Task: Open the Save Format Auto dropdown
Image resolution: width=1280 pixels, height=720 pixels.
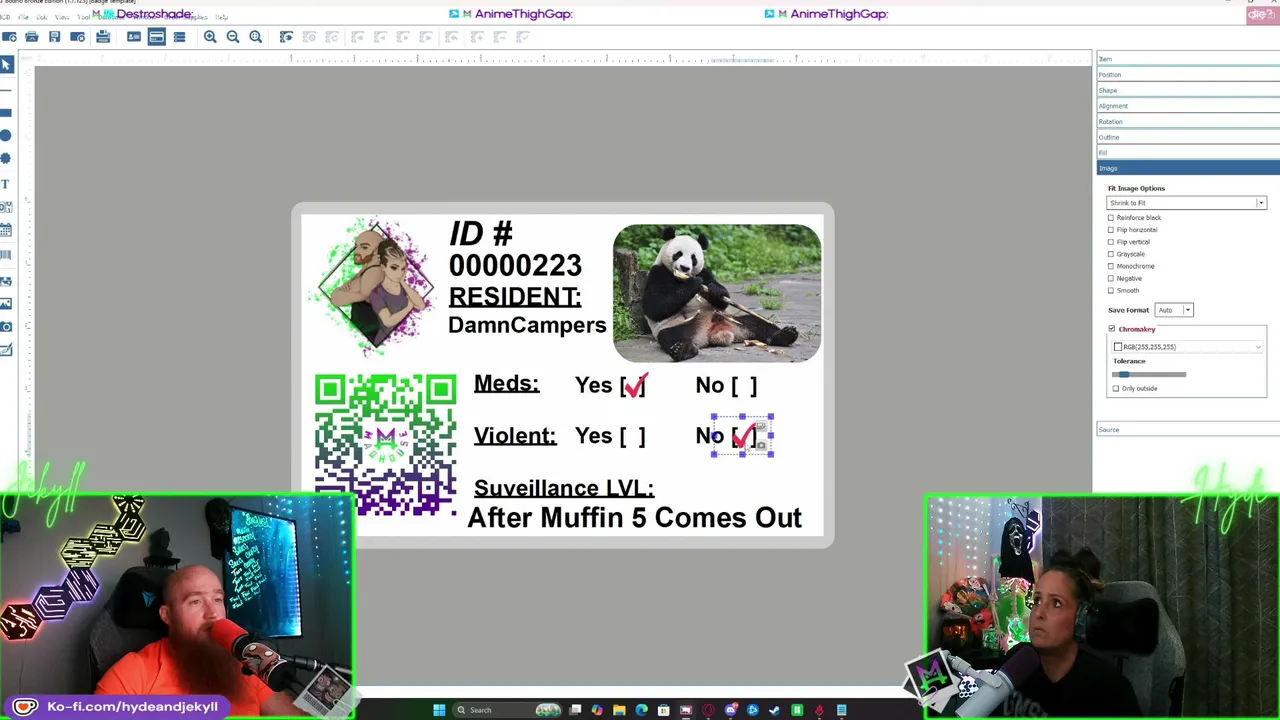Action: pos(1174,310)
